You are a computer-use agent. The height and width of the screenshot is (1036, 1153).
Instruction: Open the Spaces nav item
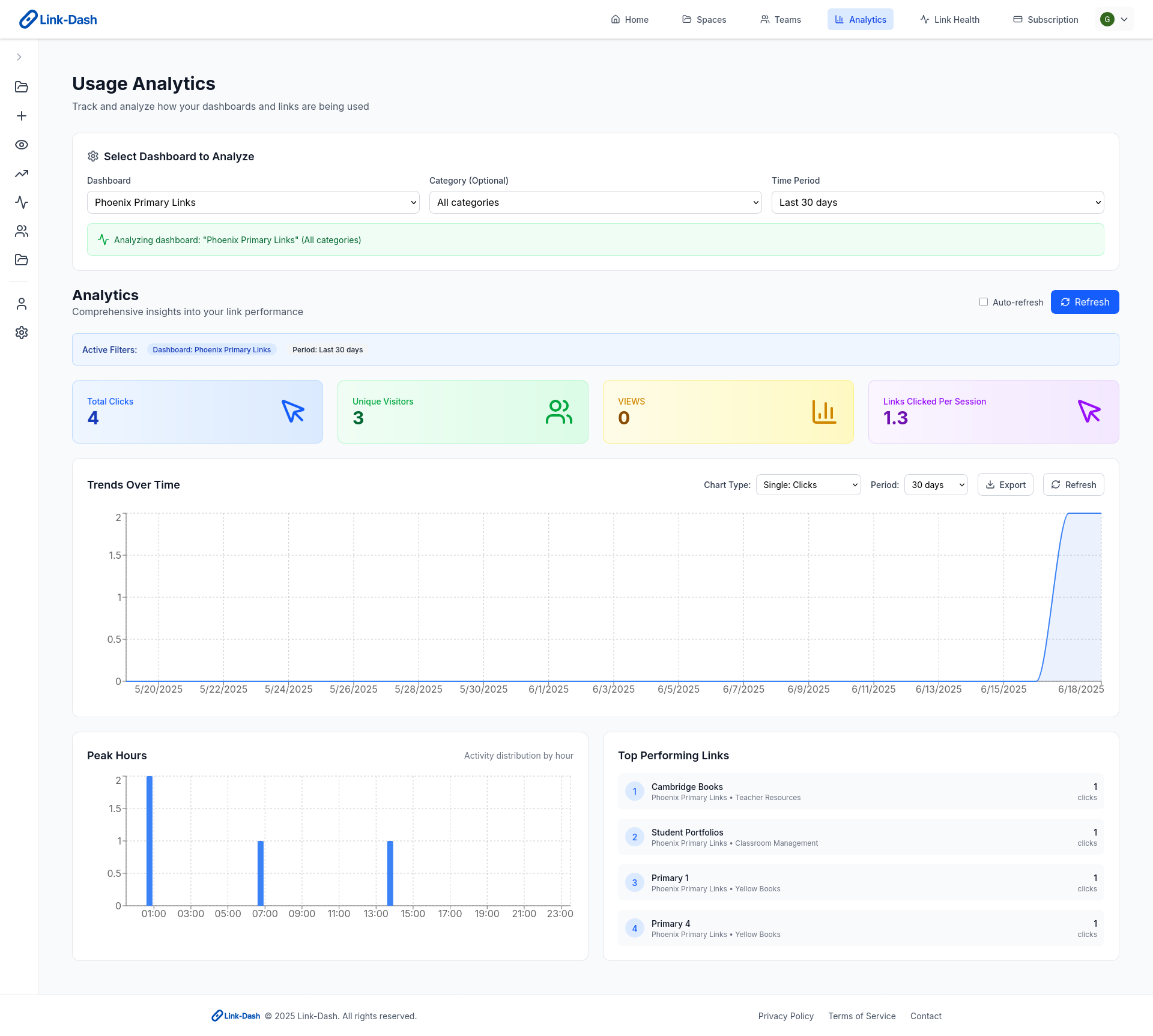click(704, 19)
